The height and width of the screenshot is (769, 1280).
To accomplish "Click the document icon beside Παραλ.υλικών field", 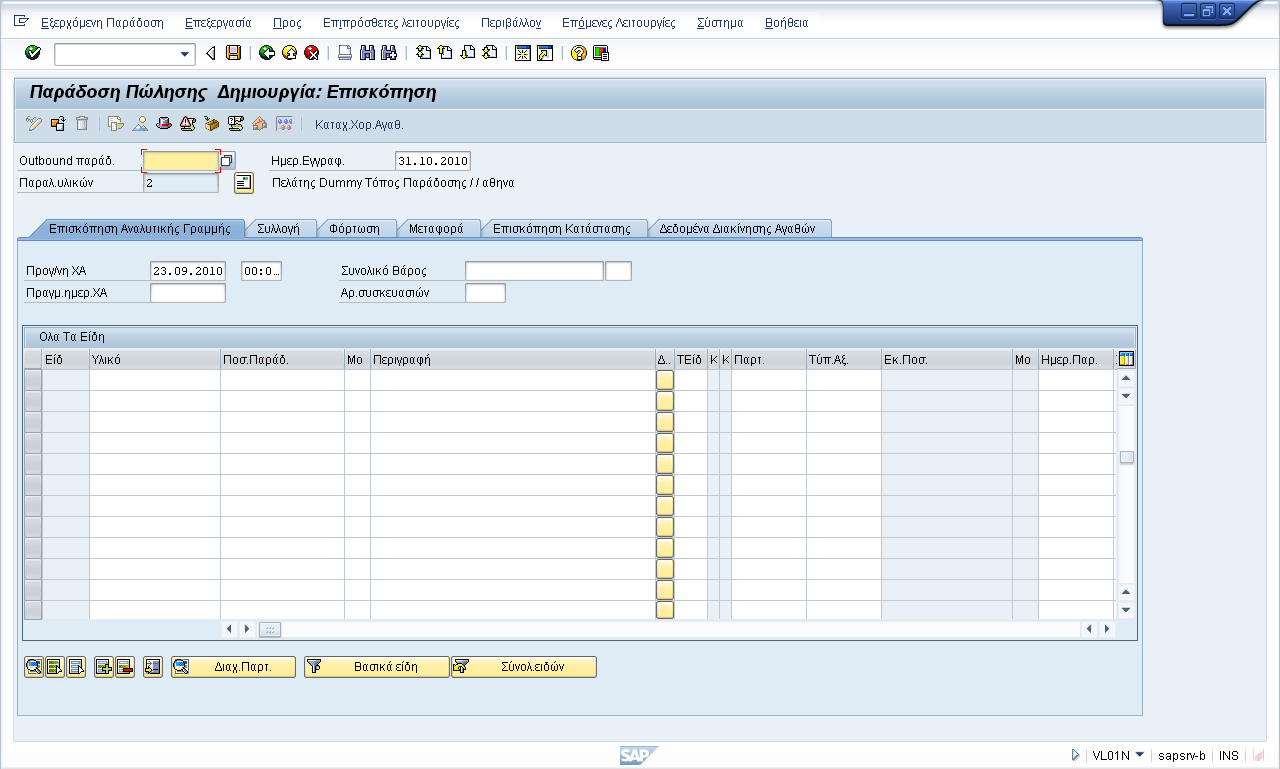I will pos(244,182).
